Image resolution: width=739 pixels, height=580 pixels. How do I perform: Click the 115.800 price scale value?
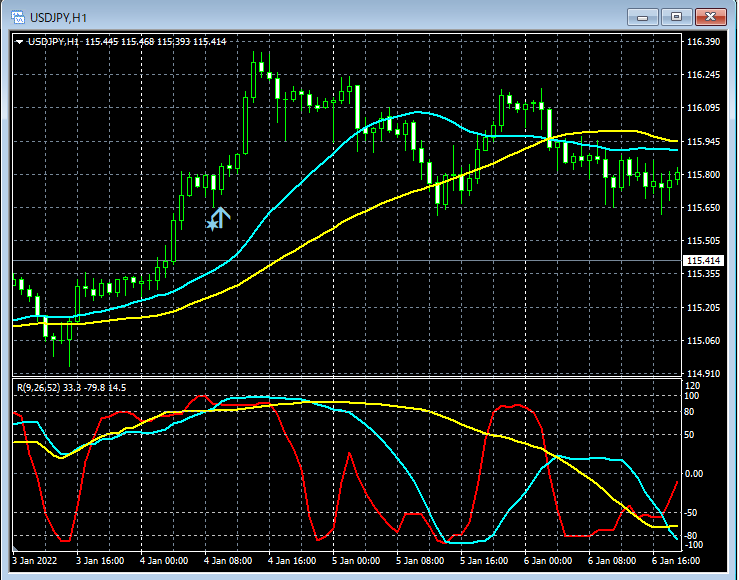(x=703, y=174)
